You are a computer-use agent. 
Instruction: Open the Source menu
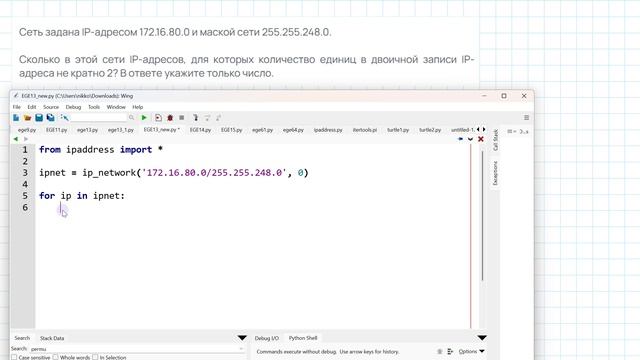pos(51,107)
